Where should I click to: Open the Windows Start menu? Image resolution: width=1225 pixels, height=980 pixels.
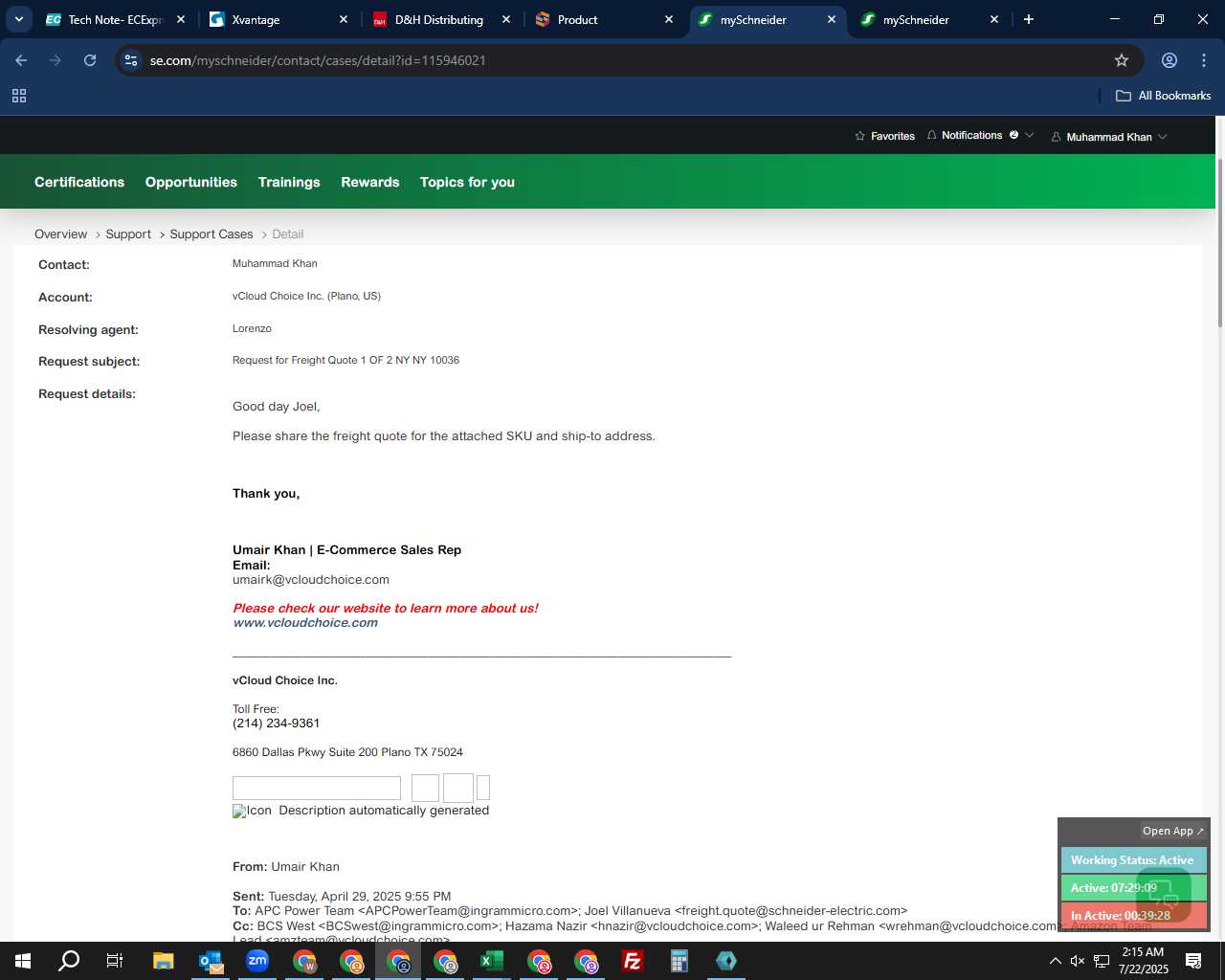23,961
